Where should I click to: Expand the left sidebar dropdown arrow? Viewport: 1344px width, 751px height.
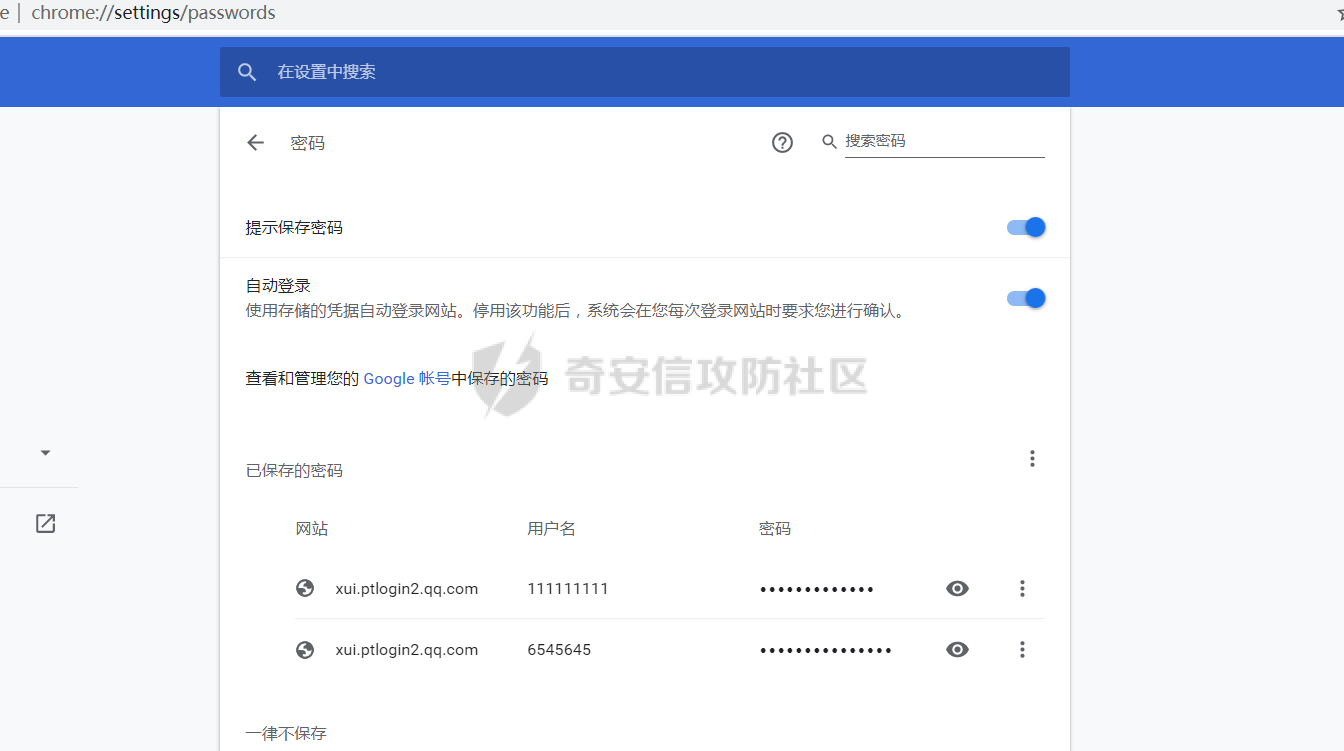coord(45,453)
